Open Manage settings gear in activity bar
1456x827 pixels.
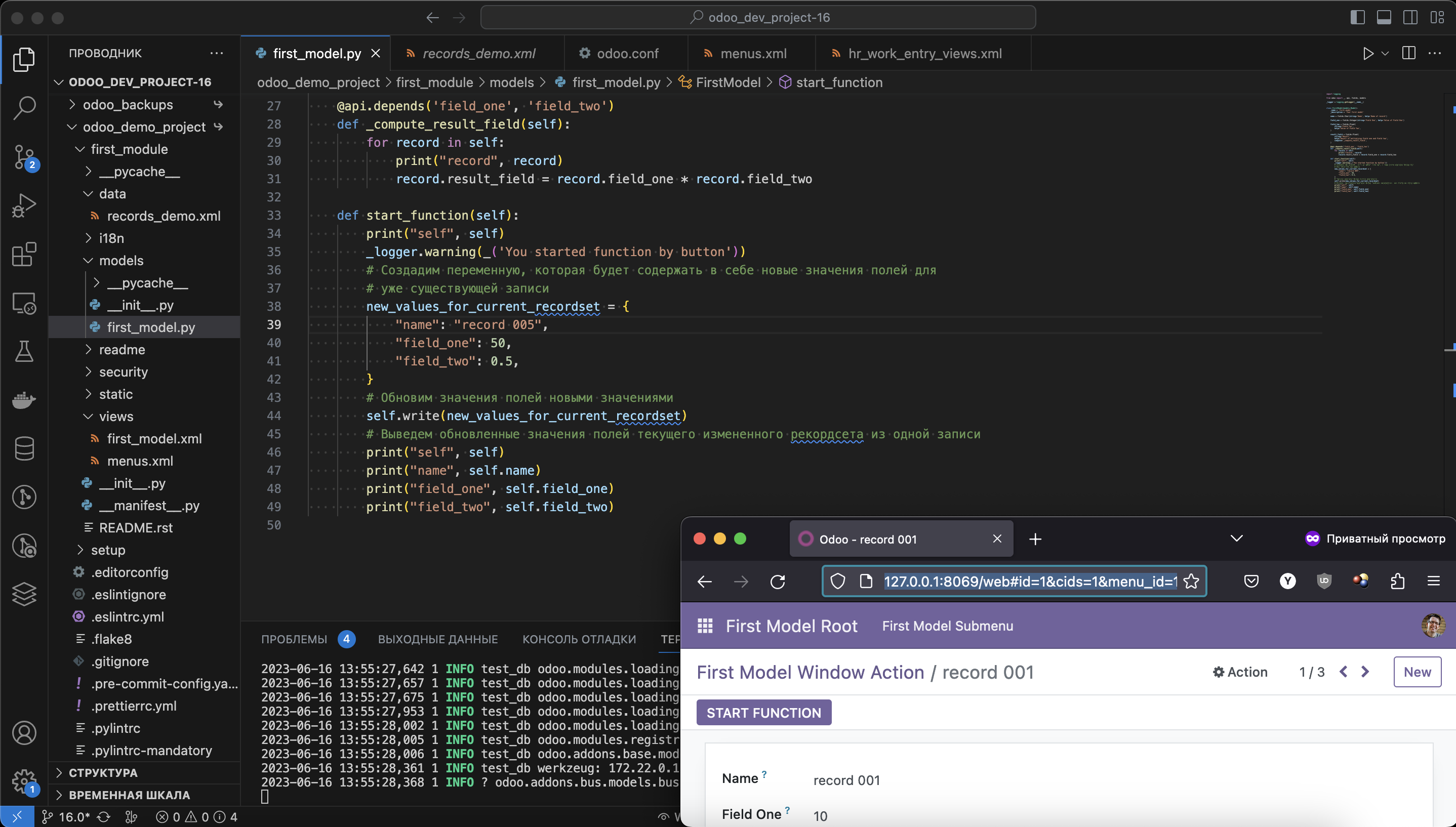(x=24, y=781)
